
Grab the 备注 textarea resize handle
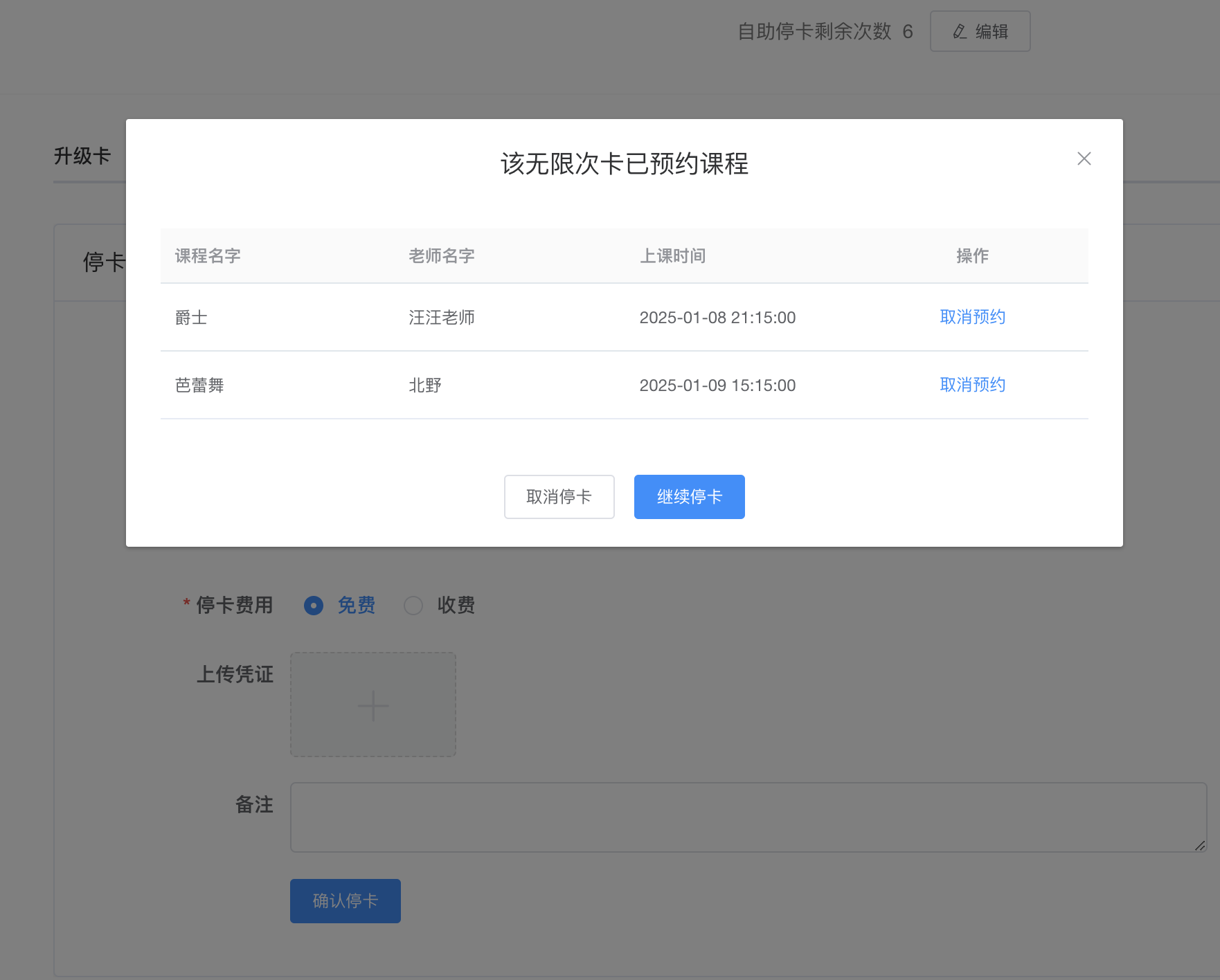click(1199, 845)
